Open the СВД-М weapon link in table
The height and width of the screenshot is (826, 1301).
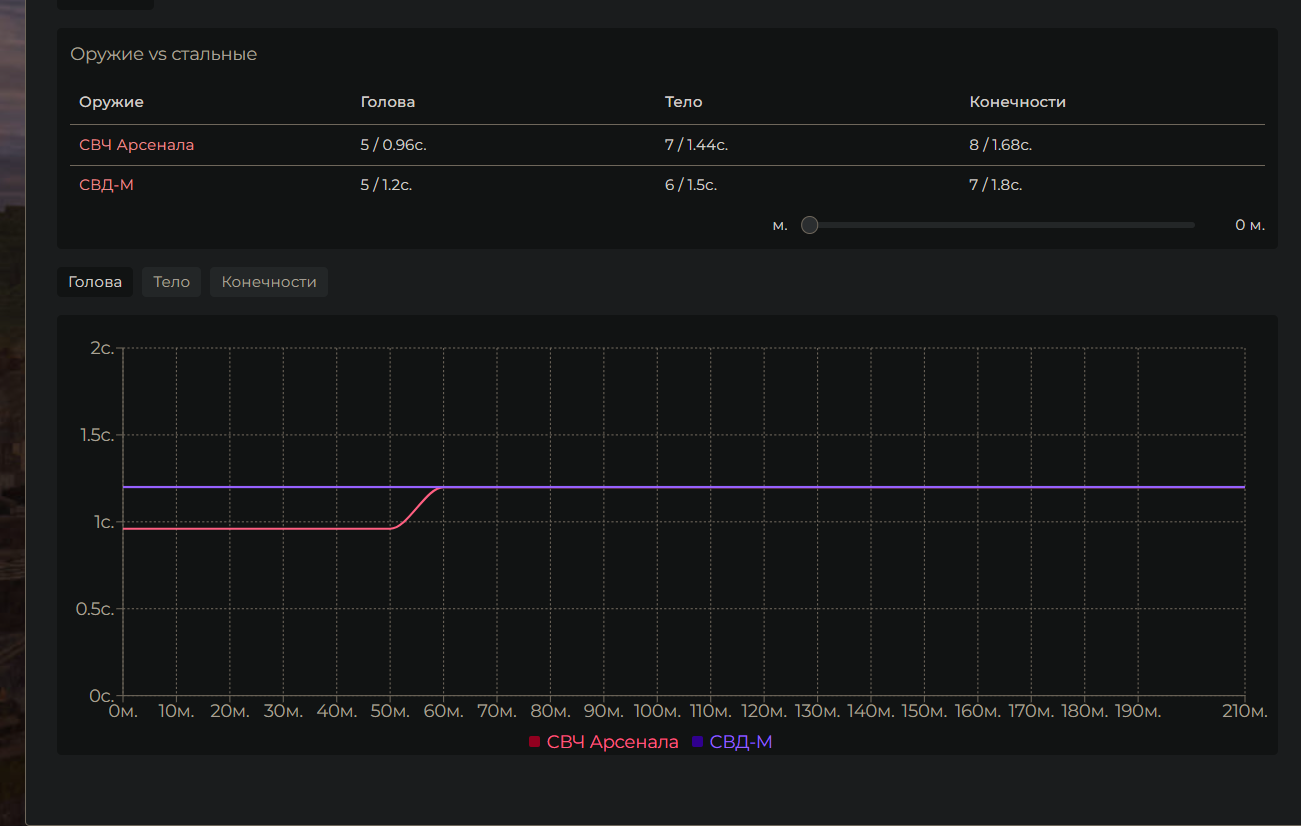coord(106,185)
